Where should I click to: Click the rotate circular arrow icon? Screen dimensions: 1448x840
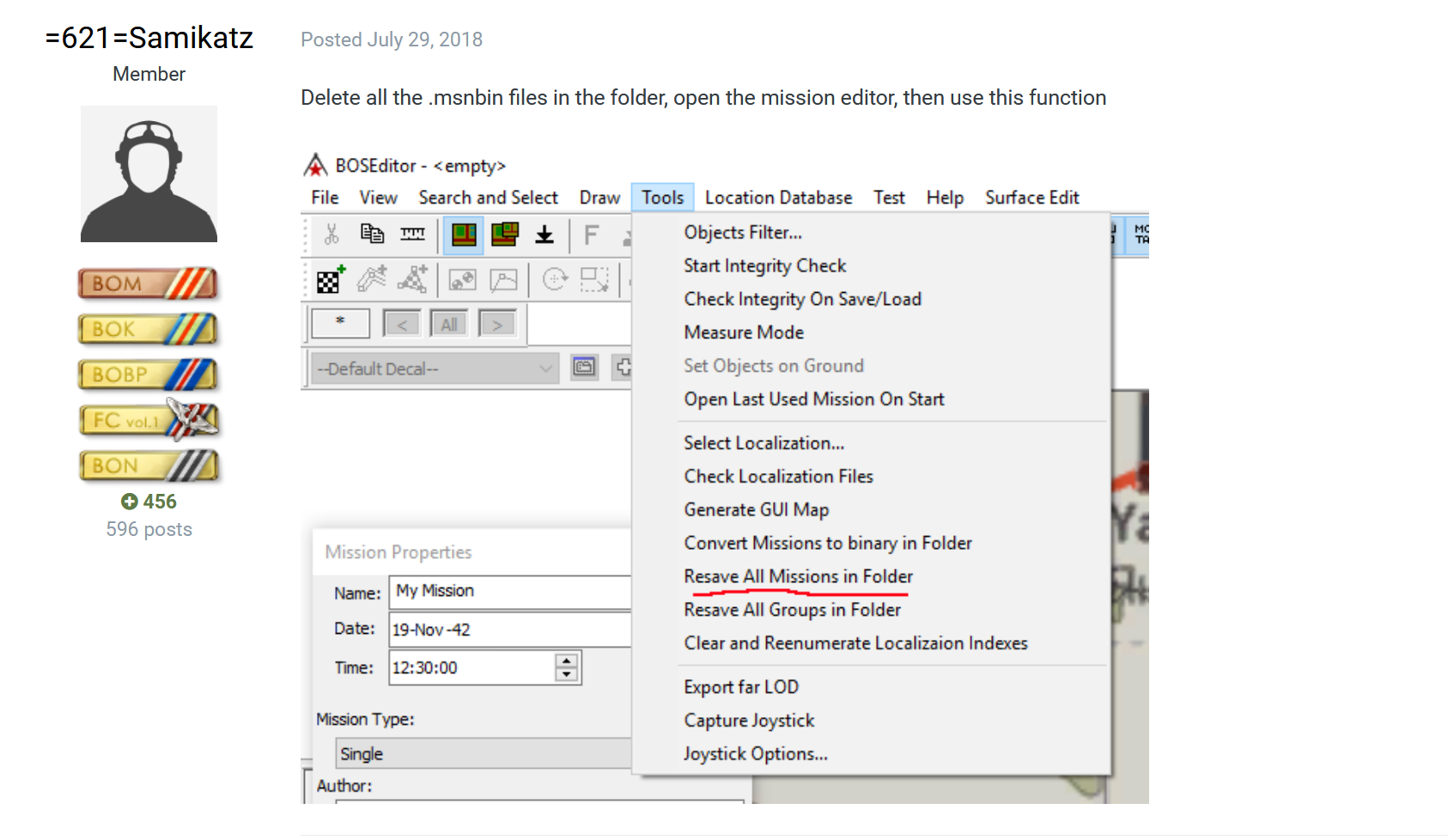[x=555, y=279]
